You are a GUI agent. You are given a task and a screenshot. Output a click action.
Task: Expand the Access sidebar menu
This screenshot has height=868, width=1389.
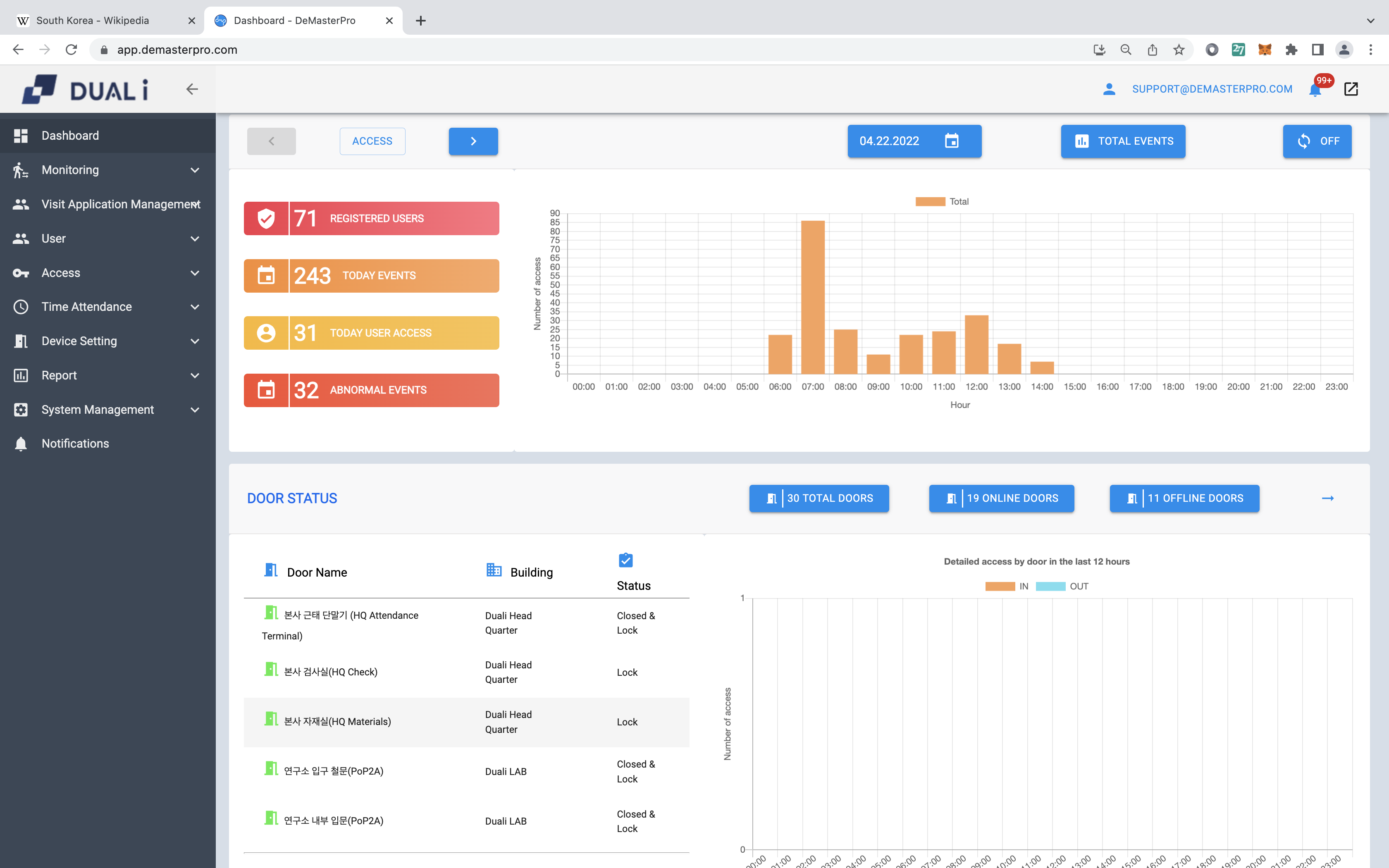(108, 273)
